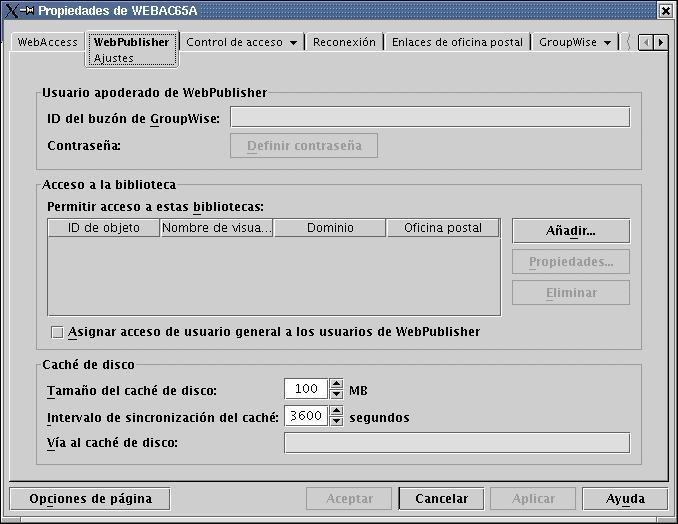Click the Aceptar button
Screen dimensions: 678x524
point(349,499)
